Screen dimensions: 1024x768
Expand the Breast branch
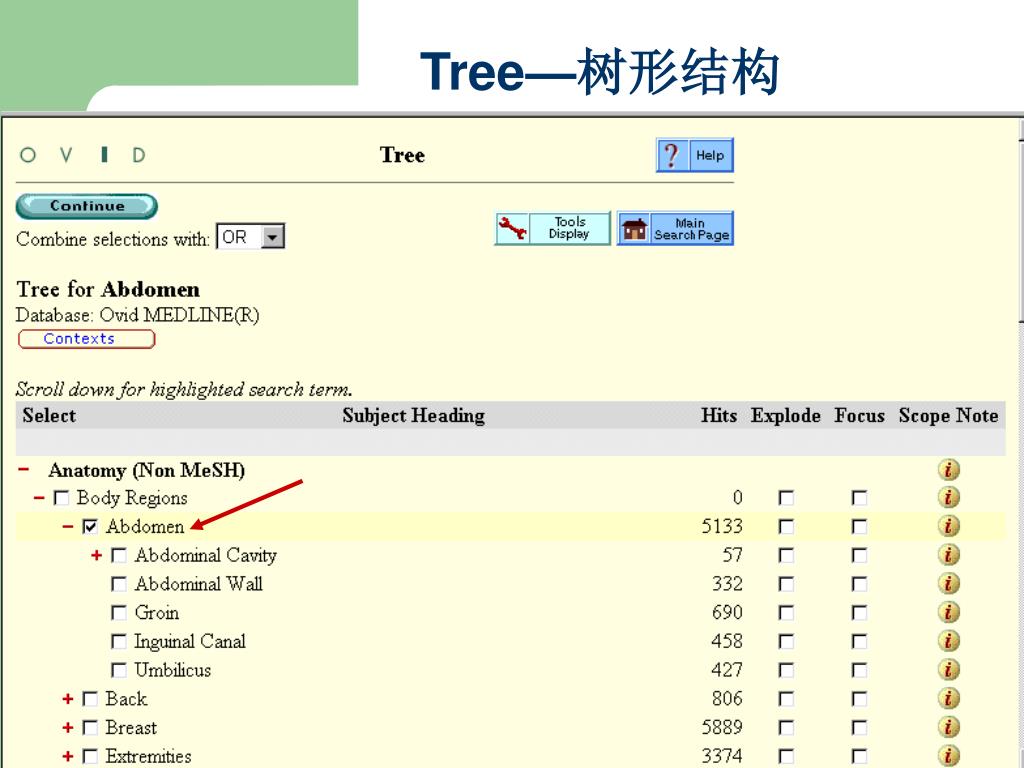click(68, 728)
